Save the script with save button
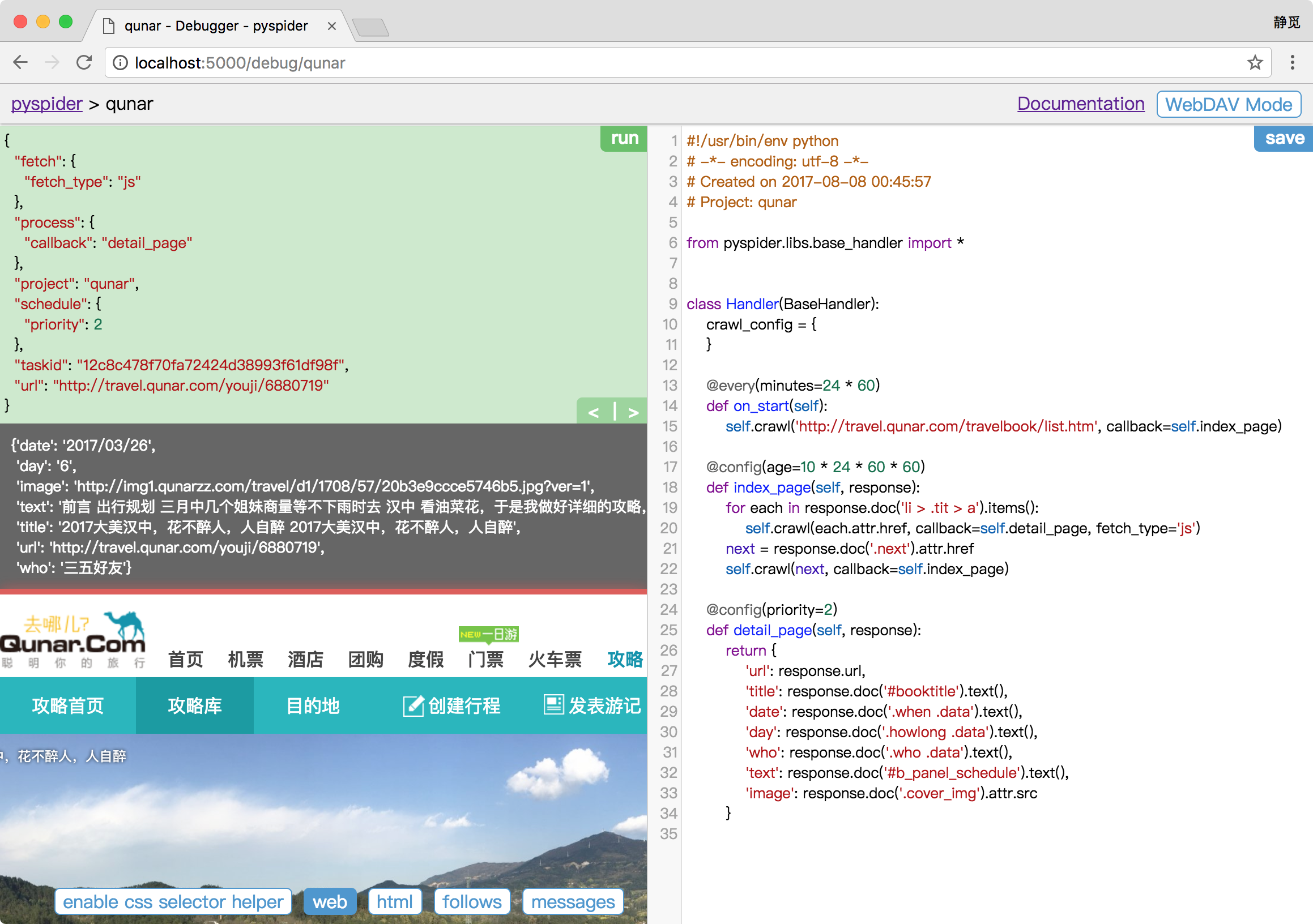 tap(1284, 138)
